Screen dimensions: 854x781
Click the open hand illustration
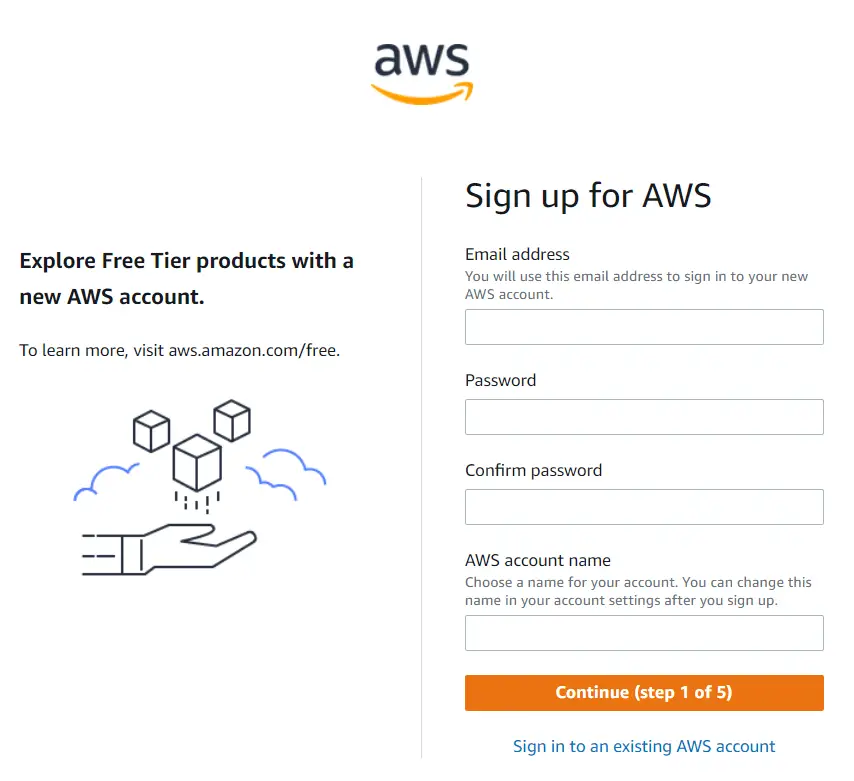click(169, 549)
